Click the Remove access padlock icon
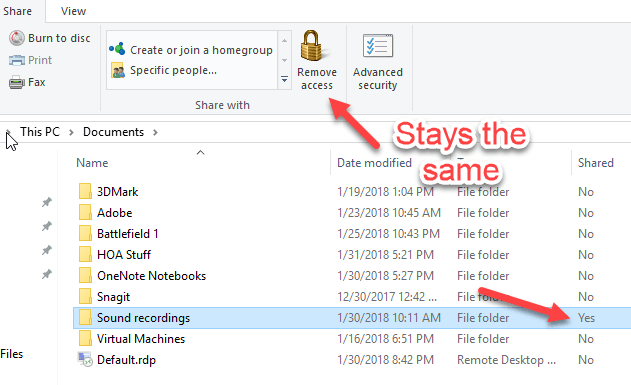Image resolution: width=631 pixels, height=385 pixels. tap(313, 45)
